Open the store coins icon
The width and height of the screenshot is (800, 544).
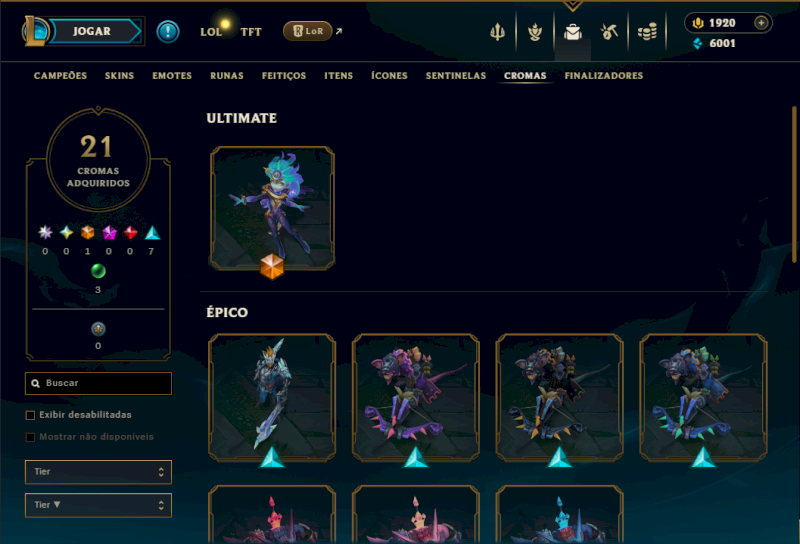point(647,32)
